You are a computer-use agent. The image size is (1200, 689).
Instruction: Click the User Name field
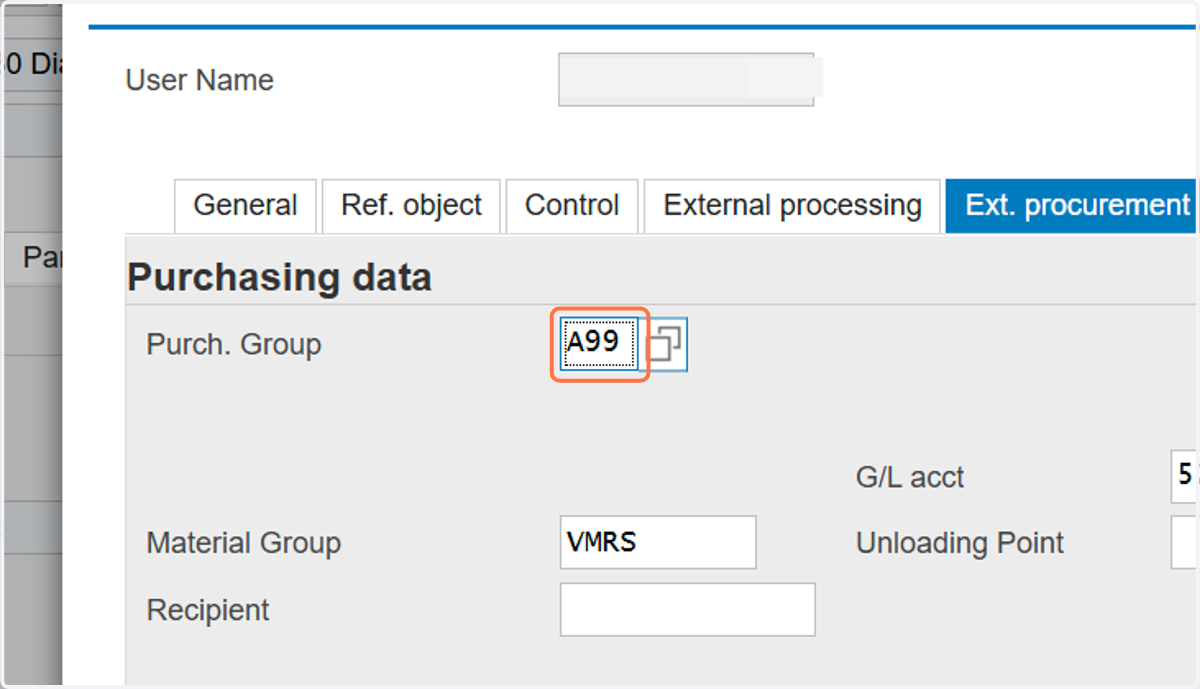click(x=686, y=80)
